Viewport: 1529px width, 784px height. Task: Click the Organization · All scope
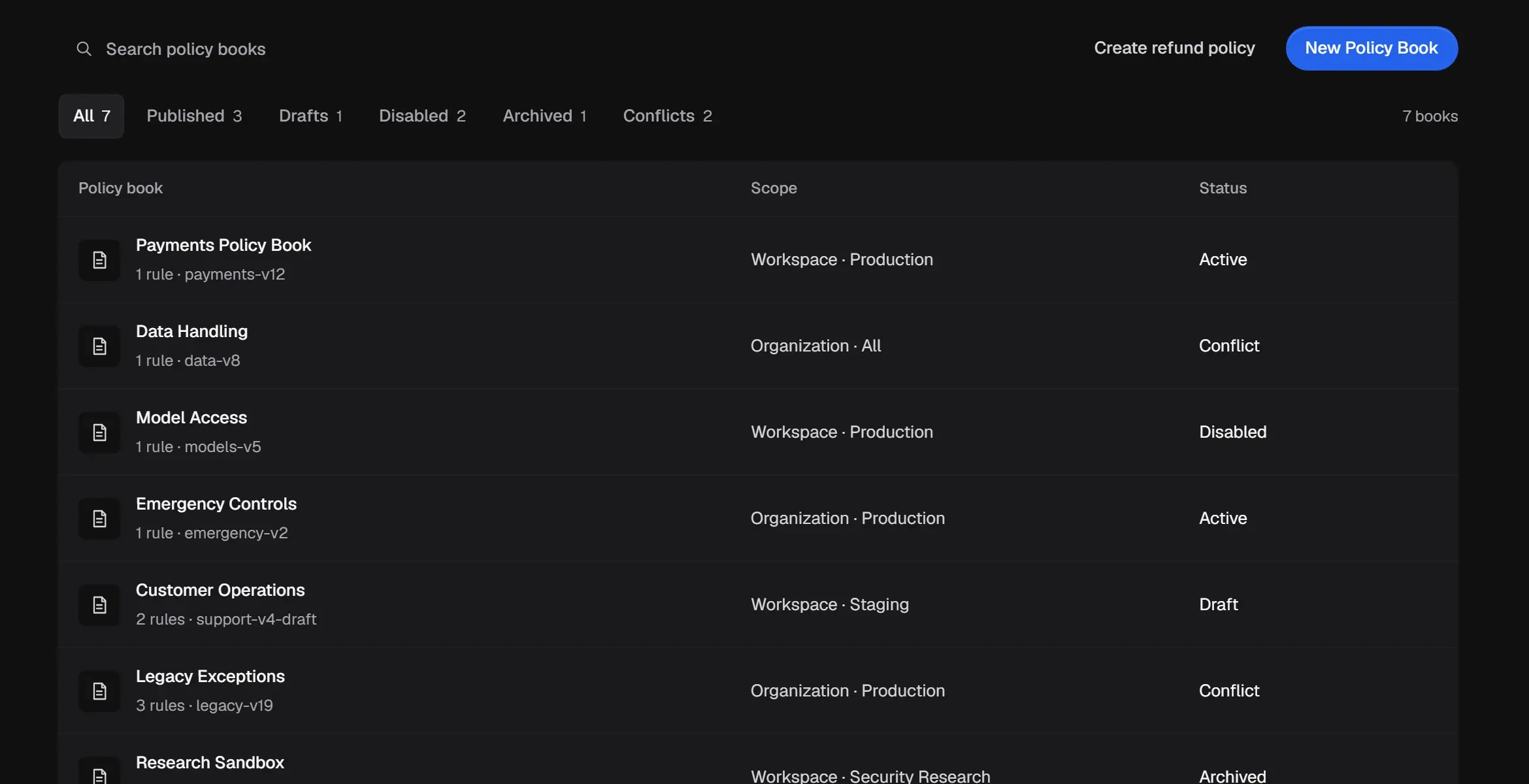tap(815, 346)
